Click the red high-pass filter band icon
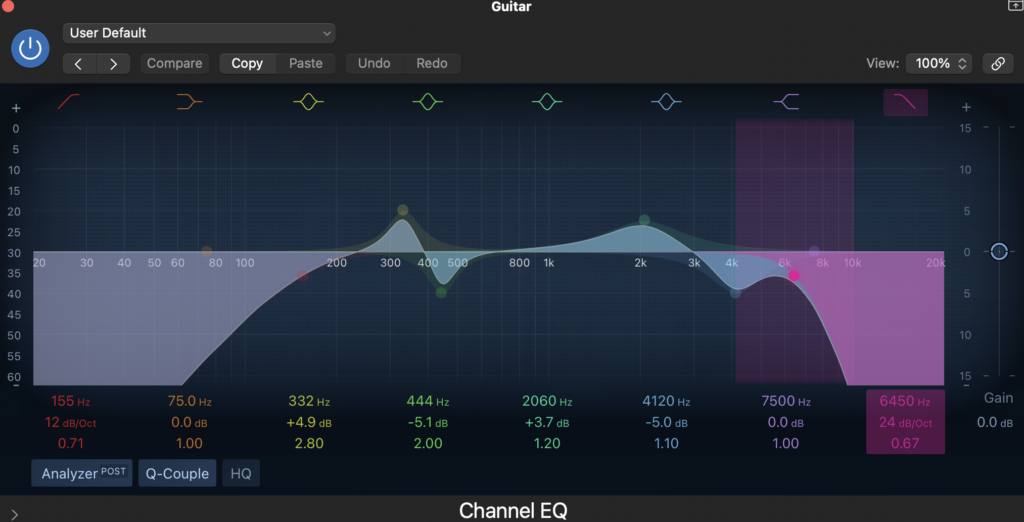 (x=68, y=102)
